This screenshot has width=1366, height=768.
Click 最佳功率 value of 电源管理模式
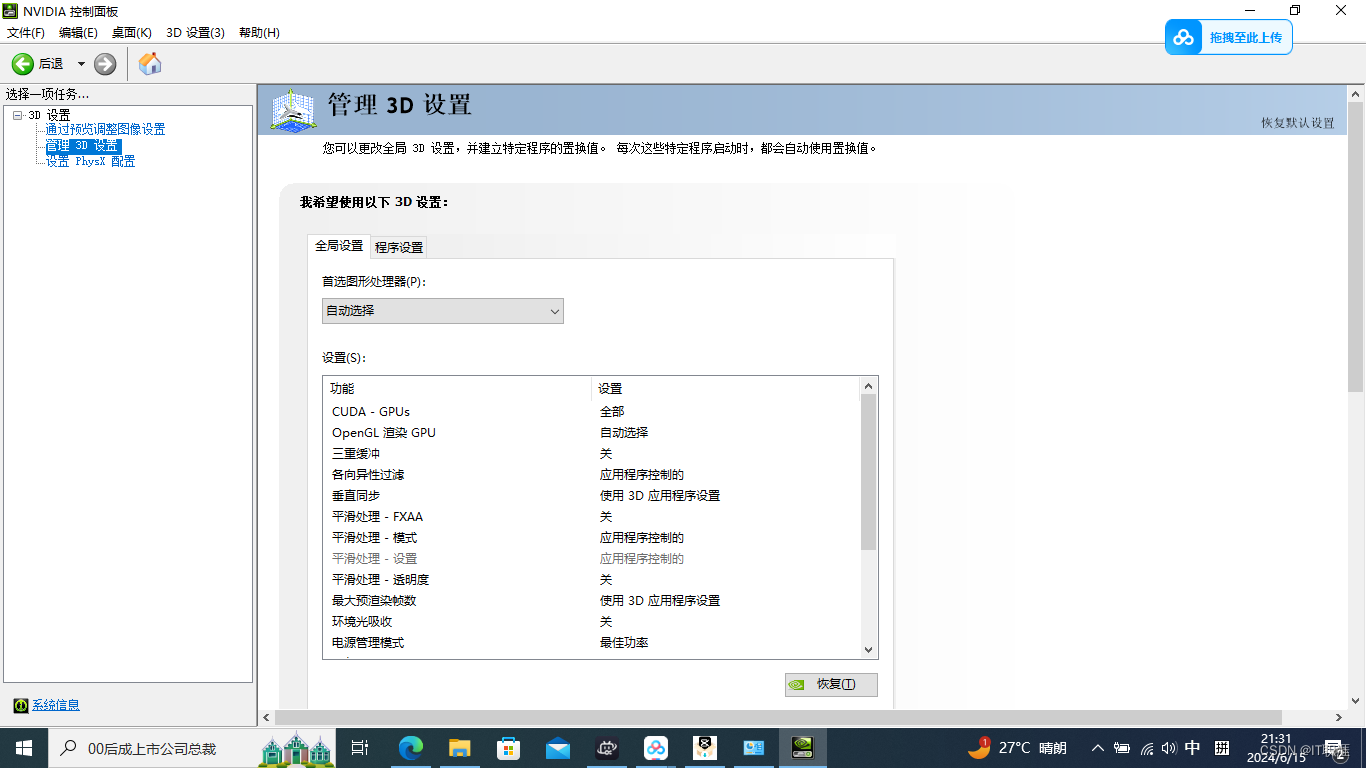pyautogui.click(x=624, y=643)
